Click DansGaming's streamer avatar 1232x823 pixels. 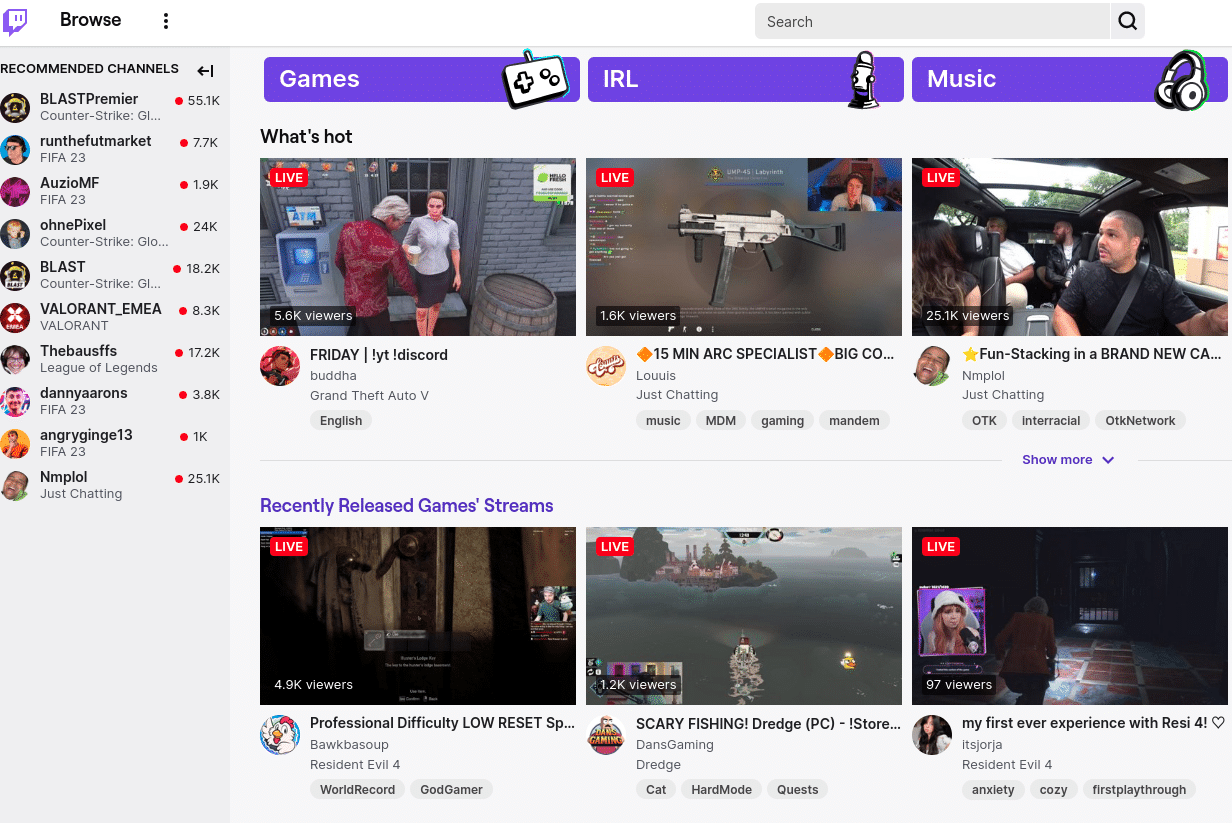coord(606,735)
